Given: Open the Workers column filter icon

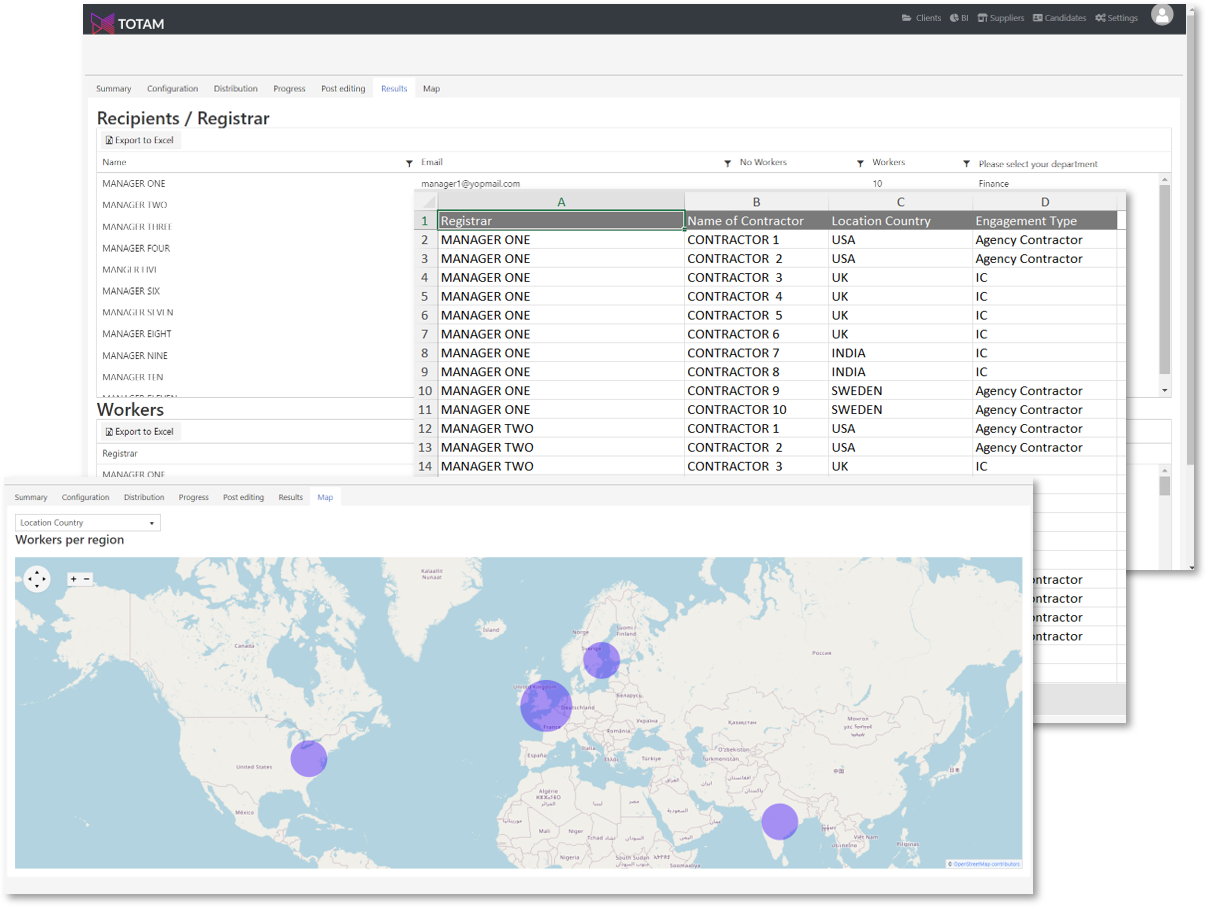Looking at the screenshot, I should pos(966,163).
